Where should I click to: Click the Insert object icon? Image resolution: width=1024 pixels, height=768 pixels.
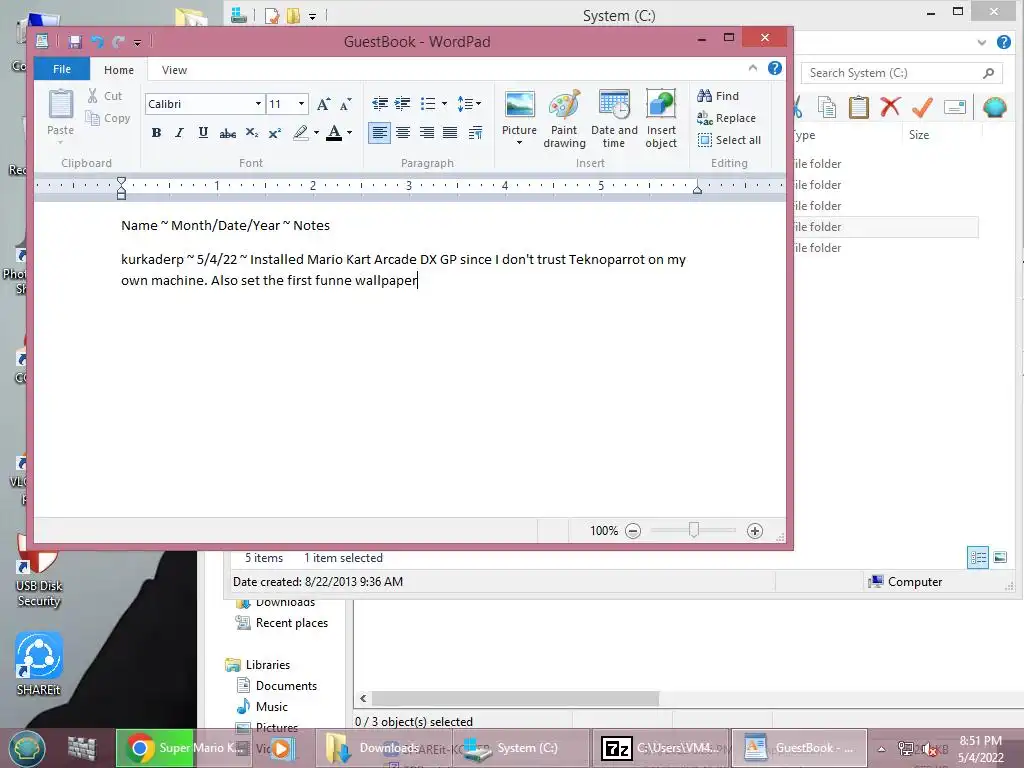[661, 104]
